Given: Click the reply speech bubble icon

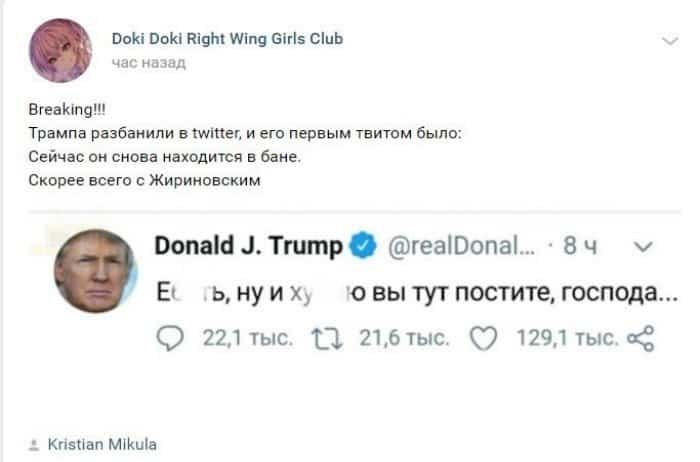Looking at the screenshot, I should pos(170,338).
